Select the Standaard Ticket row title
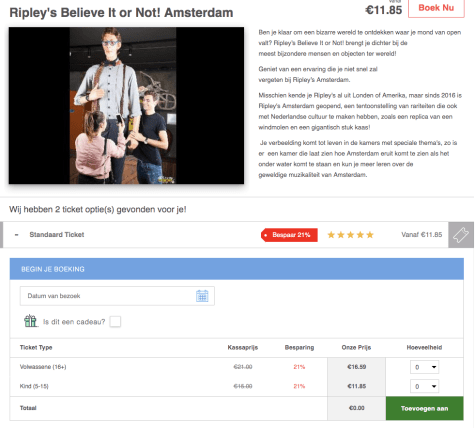 (57, 235)
